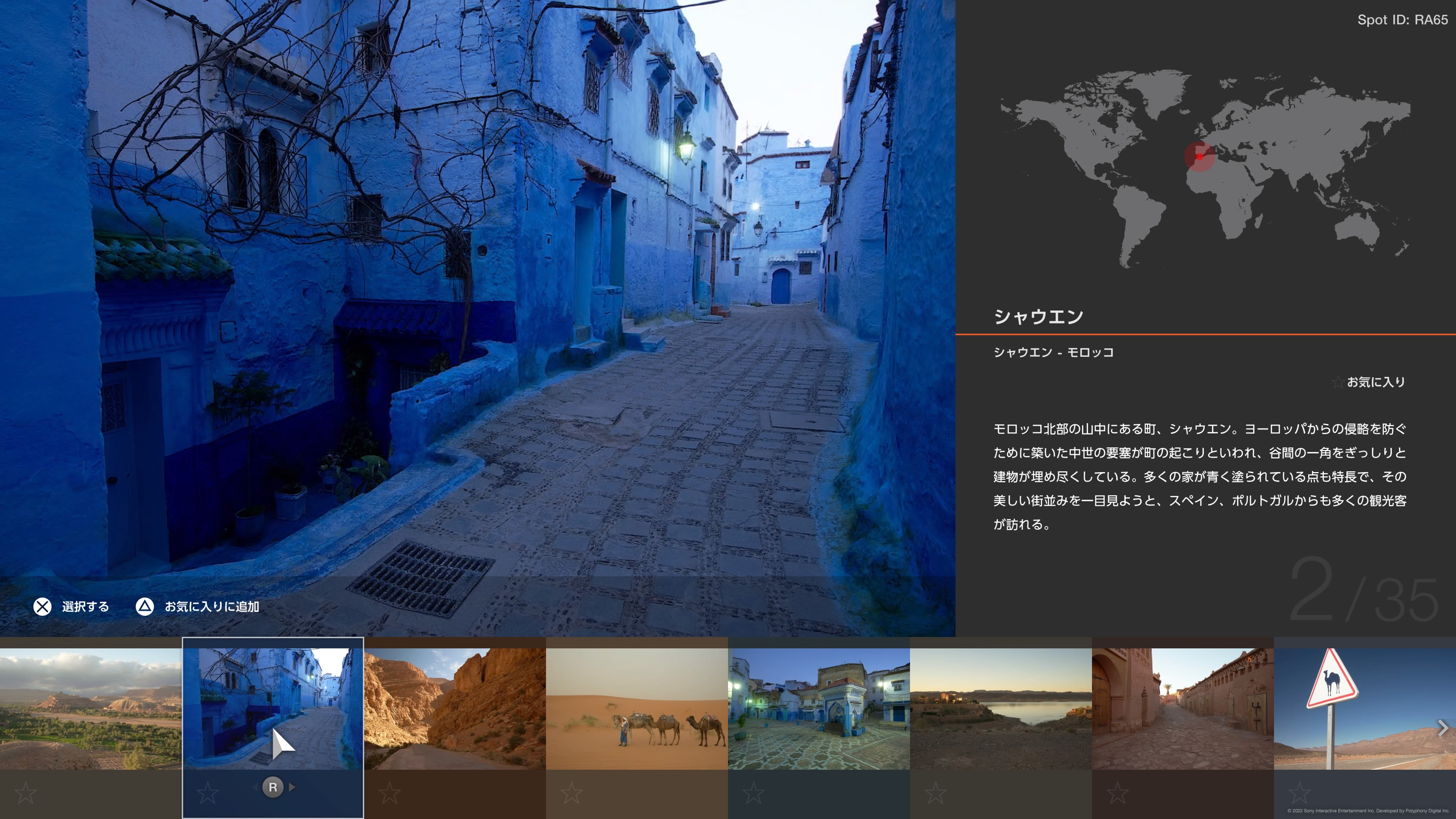Select the camel caravan desert thumbnail
1456x819 pixels.
pos(637,708)
